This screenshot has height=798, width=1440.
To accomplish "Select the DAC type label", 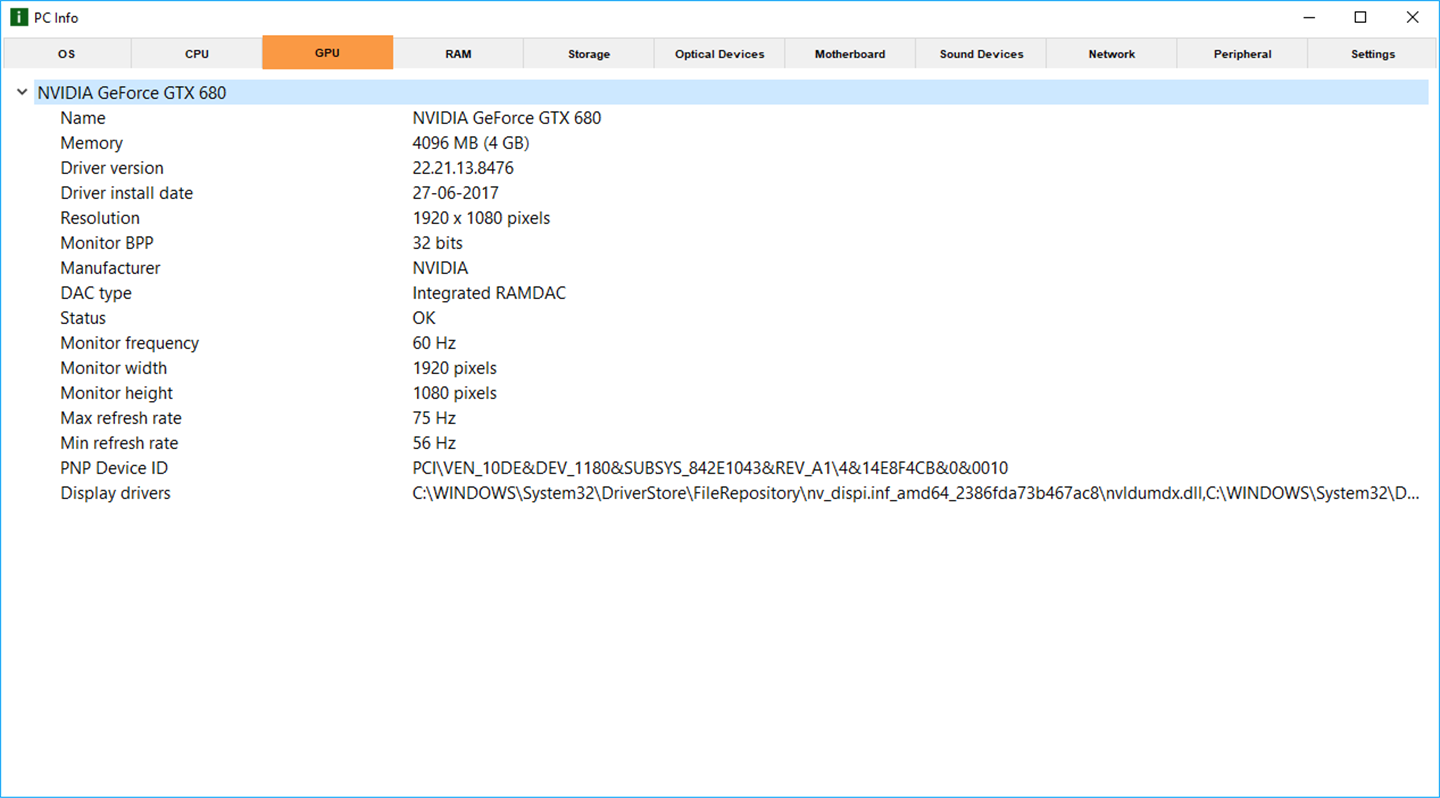I will point(96,293).
